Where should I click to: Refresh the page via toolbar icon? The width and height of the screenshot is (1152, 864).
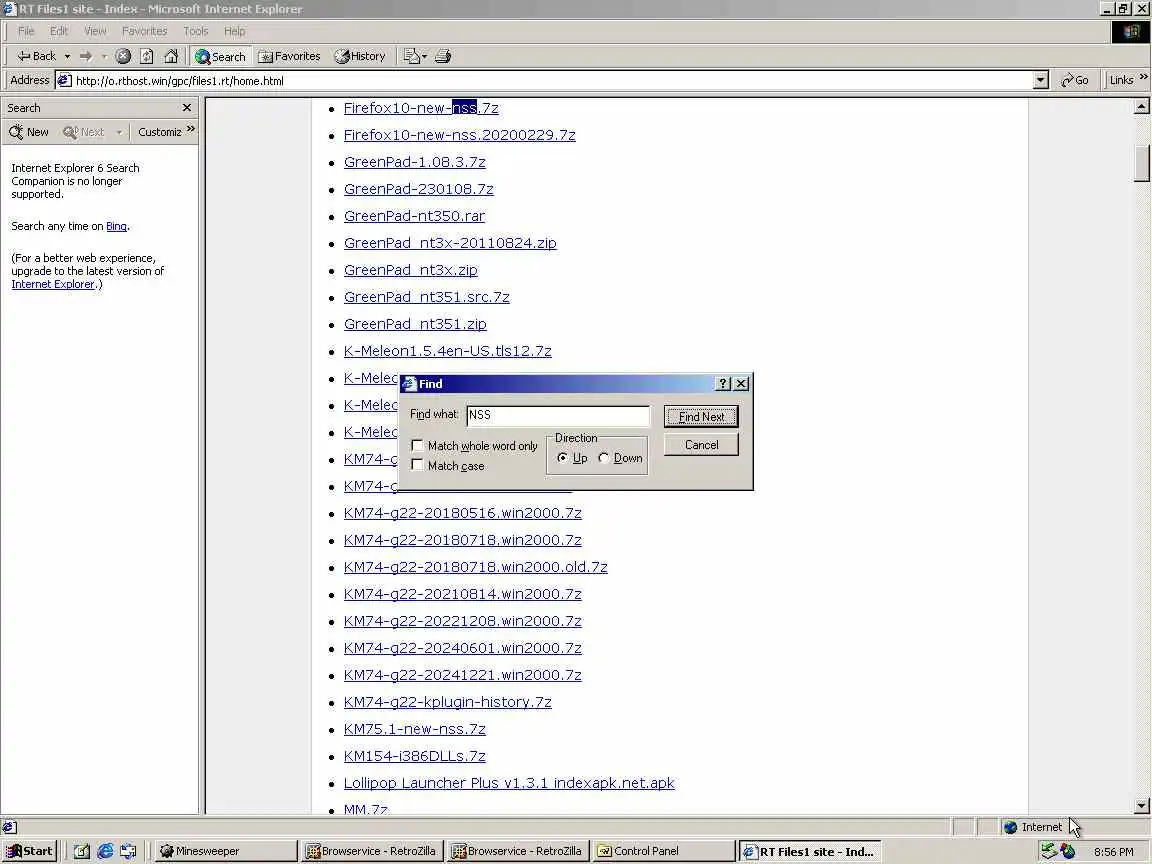tap(147, 56)
